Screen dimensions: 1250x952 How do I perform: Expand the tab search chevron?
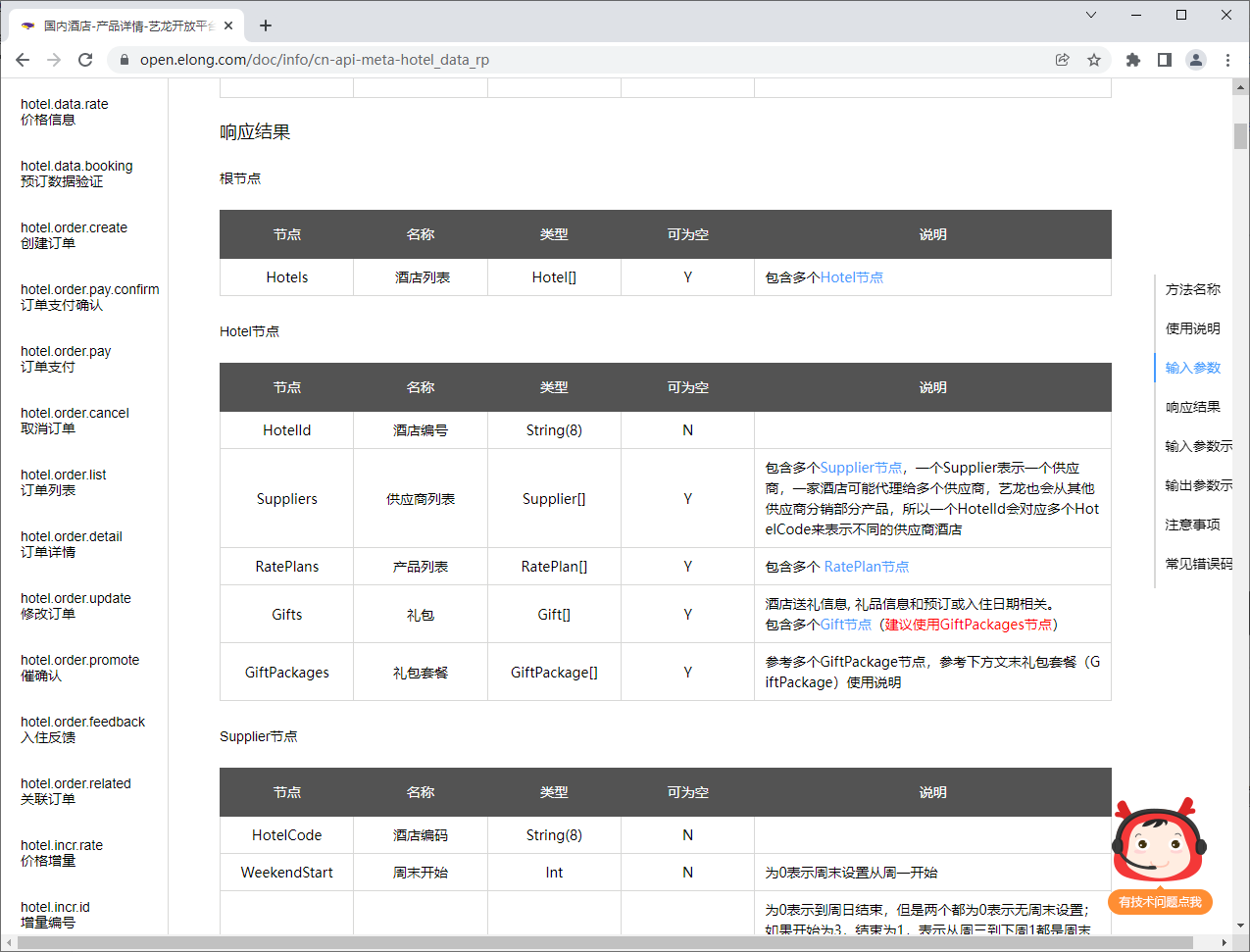pyautogui.click(x=1091, y=15)
